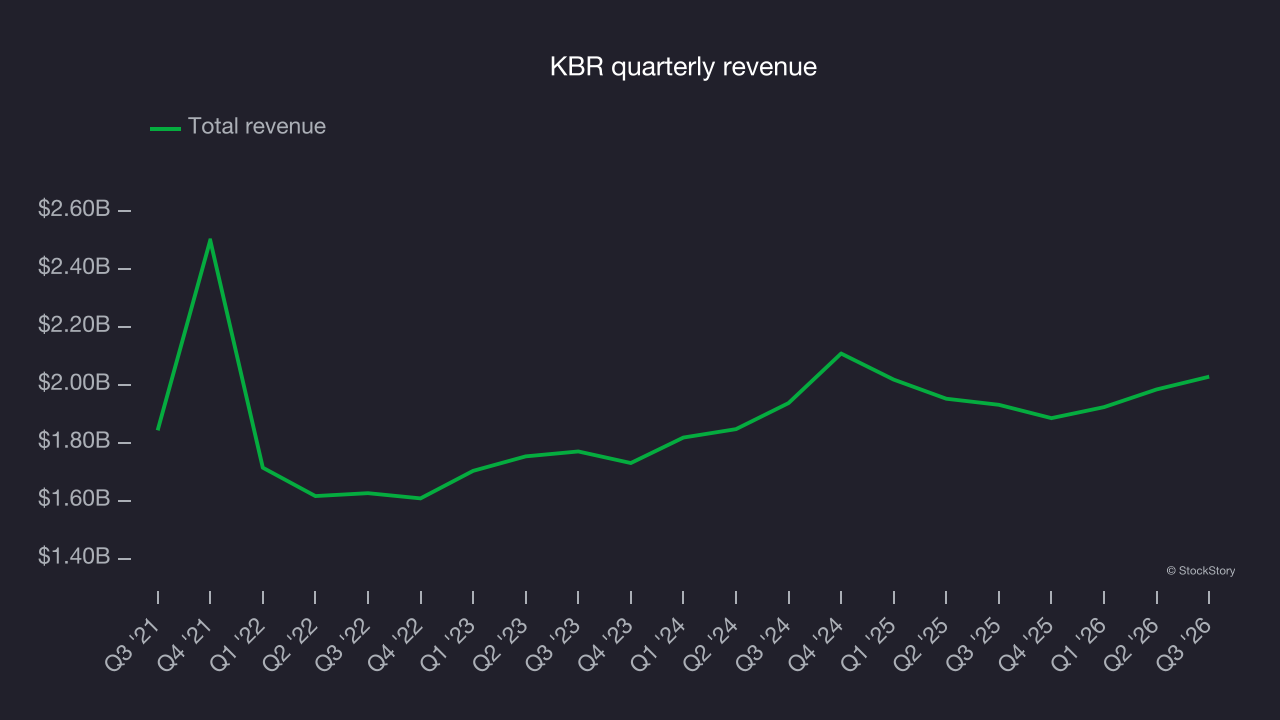Click the Q4 '22 low point on the line

420,498
